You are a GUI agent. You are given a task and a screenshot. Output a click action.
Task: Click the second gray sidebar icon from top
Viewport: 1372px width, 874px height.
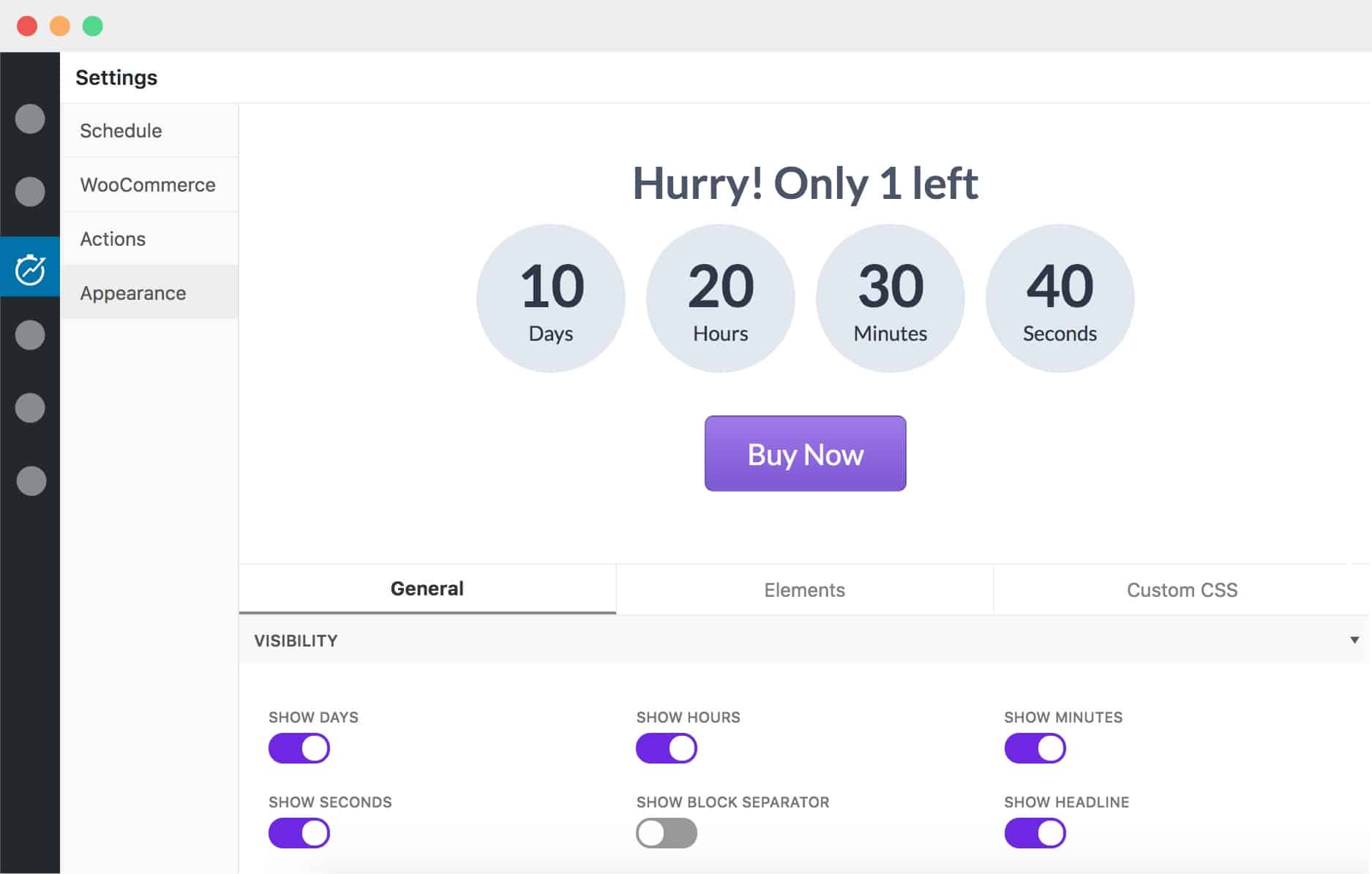[x=30, y=192]
